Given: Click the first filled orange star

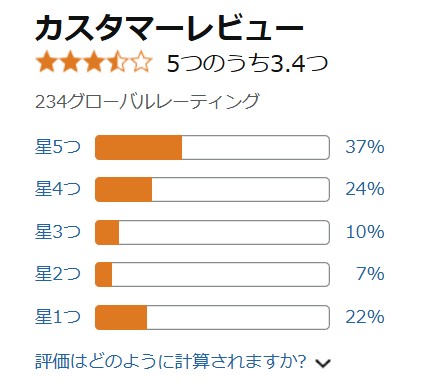Looking at the screenshot, I should (47, 62).
